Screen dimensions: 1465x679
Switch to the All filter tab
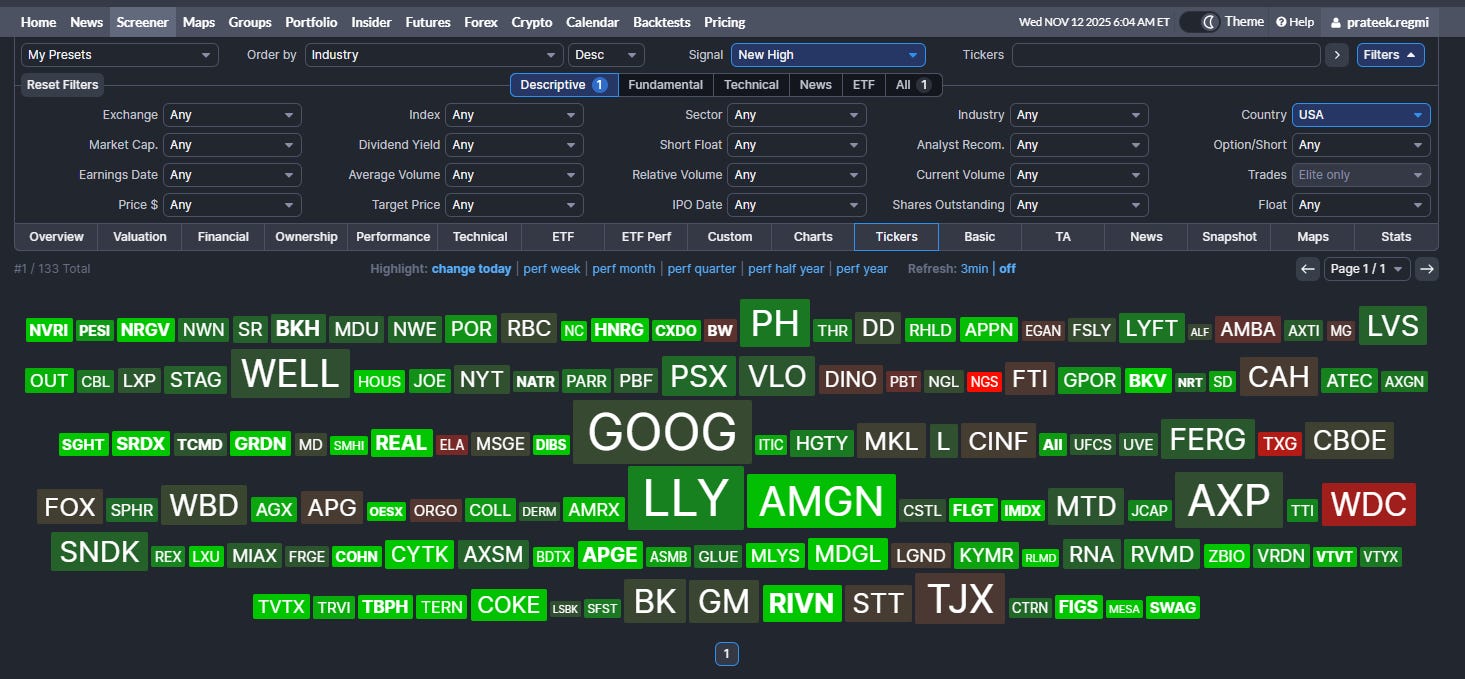913,85
